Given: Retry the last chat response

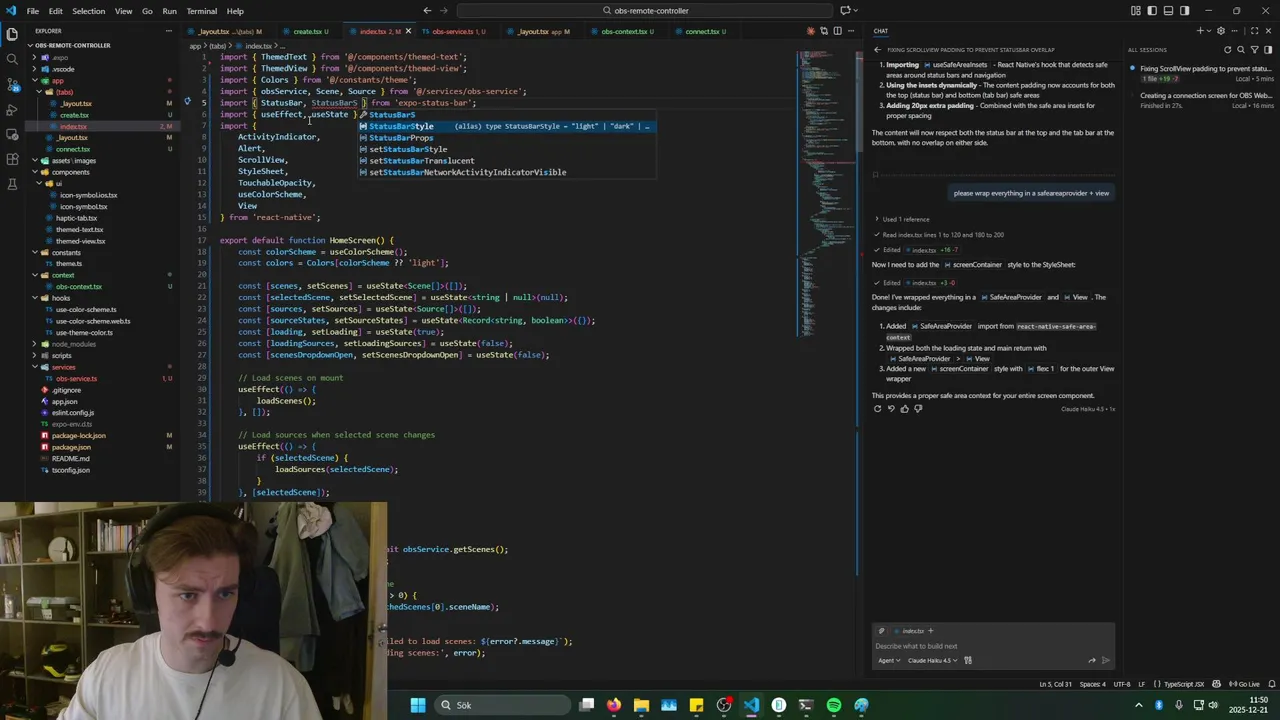Looking at the screenshot, I should (x=878, y=408).
